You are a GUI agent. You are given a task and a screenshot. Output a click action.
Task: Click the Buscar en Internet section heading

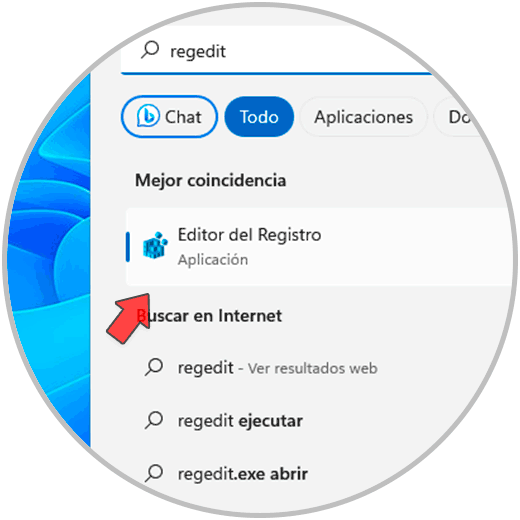209,315
